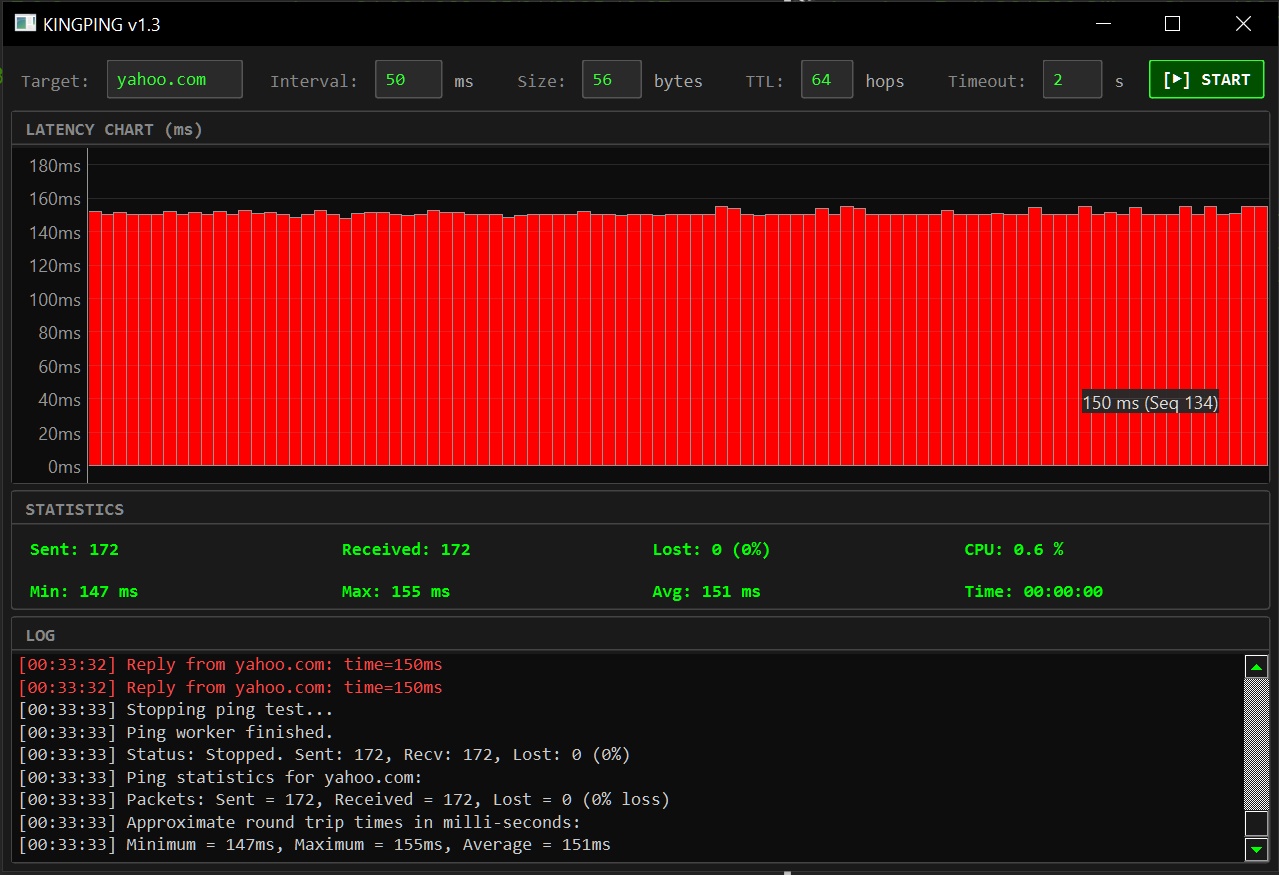Click the log scrollbar thumb
Screen dimensions: 1279x875
[1256, 823]
